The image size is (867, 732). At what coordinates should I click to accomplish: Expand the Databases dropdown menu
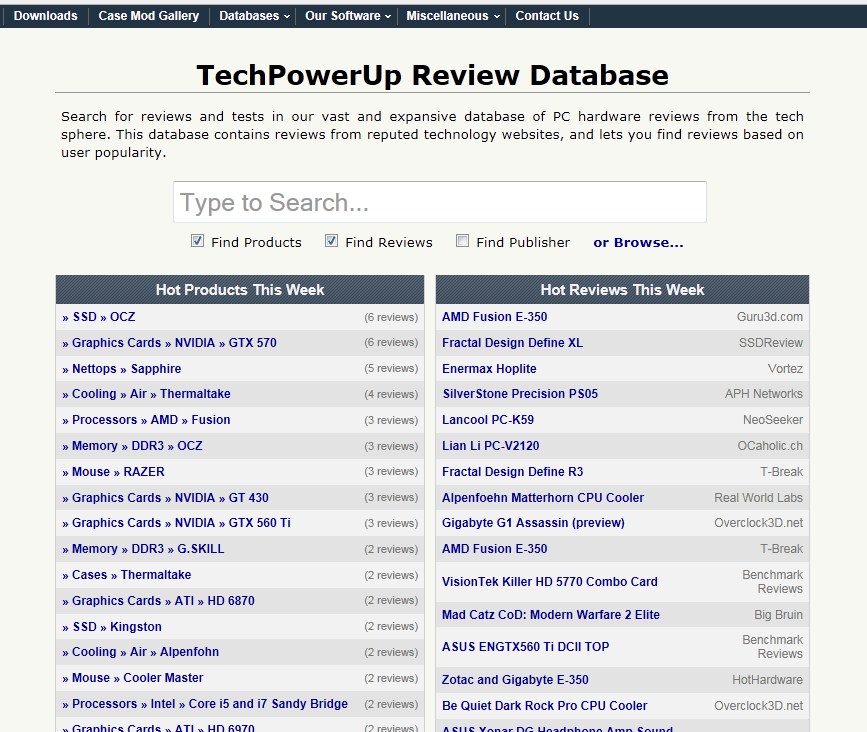pos(254,15)
